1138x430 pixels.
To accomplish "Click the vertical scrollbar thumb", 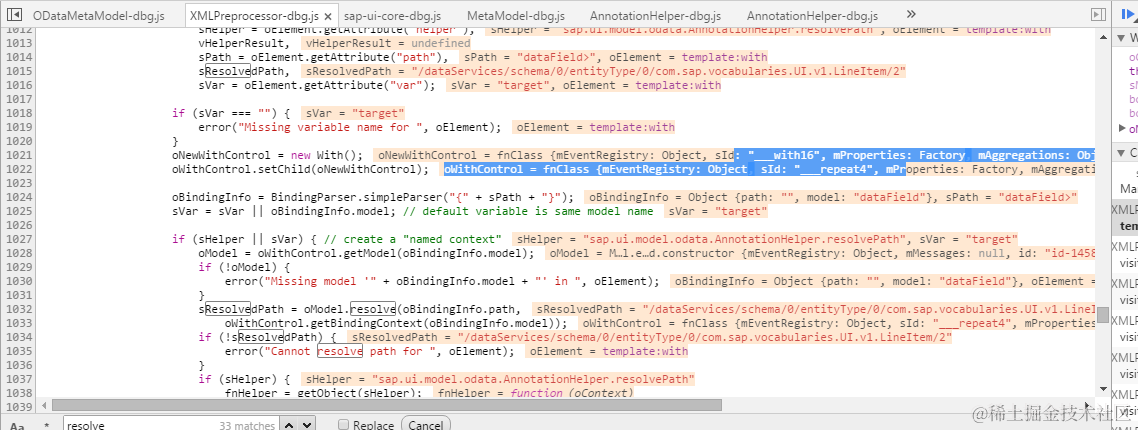I will (1103, 315).
